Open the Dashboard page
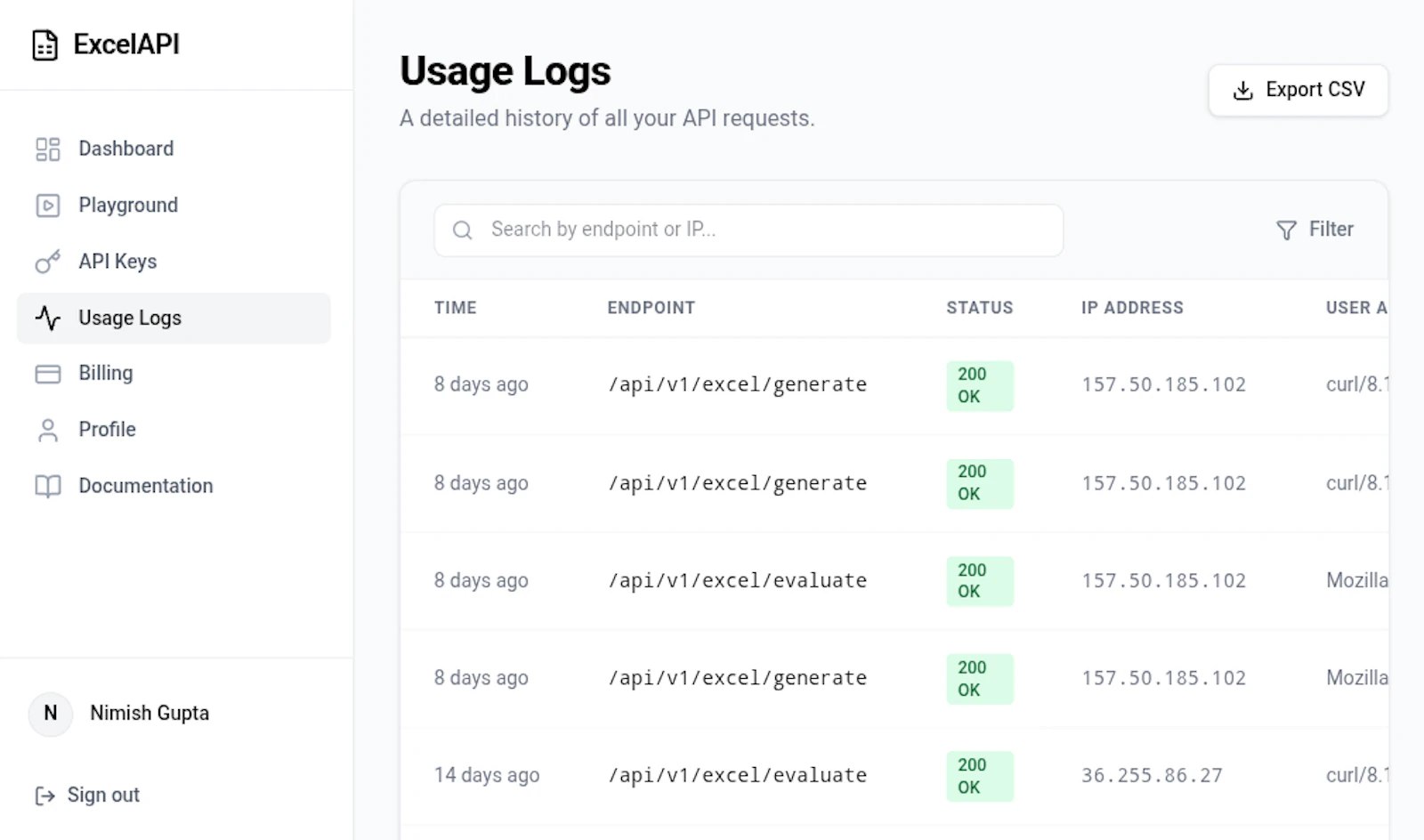 pos(174,149)
